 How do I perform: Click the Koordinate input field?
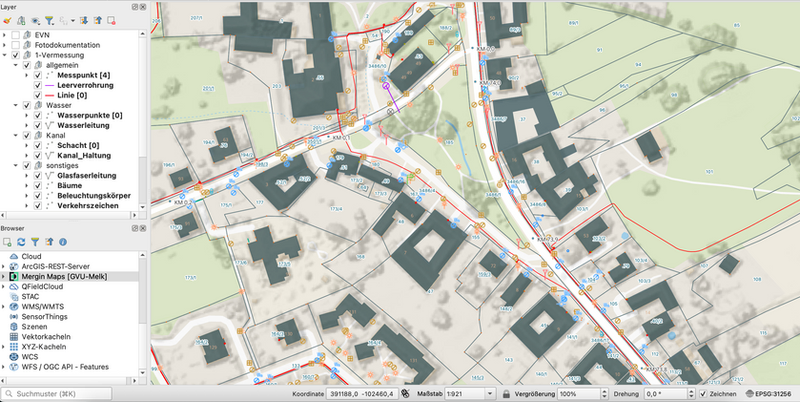(x=362, y=394)
